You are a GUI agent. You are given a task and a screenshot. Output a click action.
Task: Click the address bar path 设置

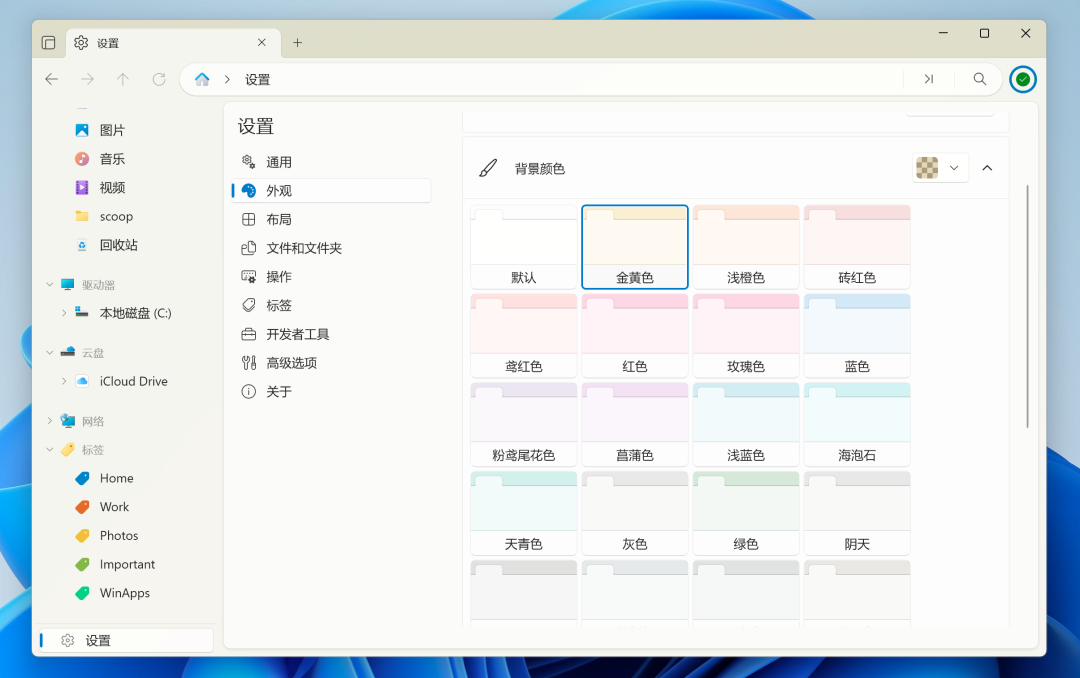coord(258,80)
